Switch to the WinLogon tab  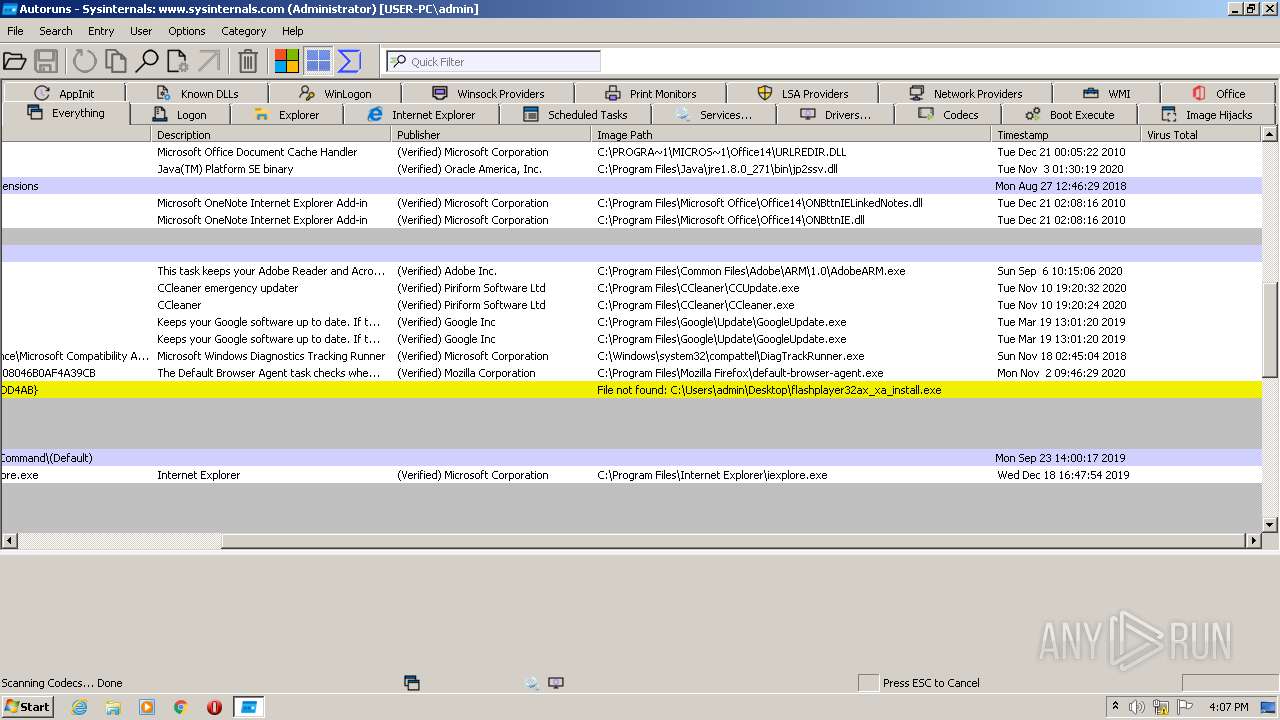click(335, 93)
